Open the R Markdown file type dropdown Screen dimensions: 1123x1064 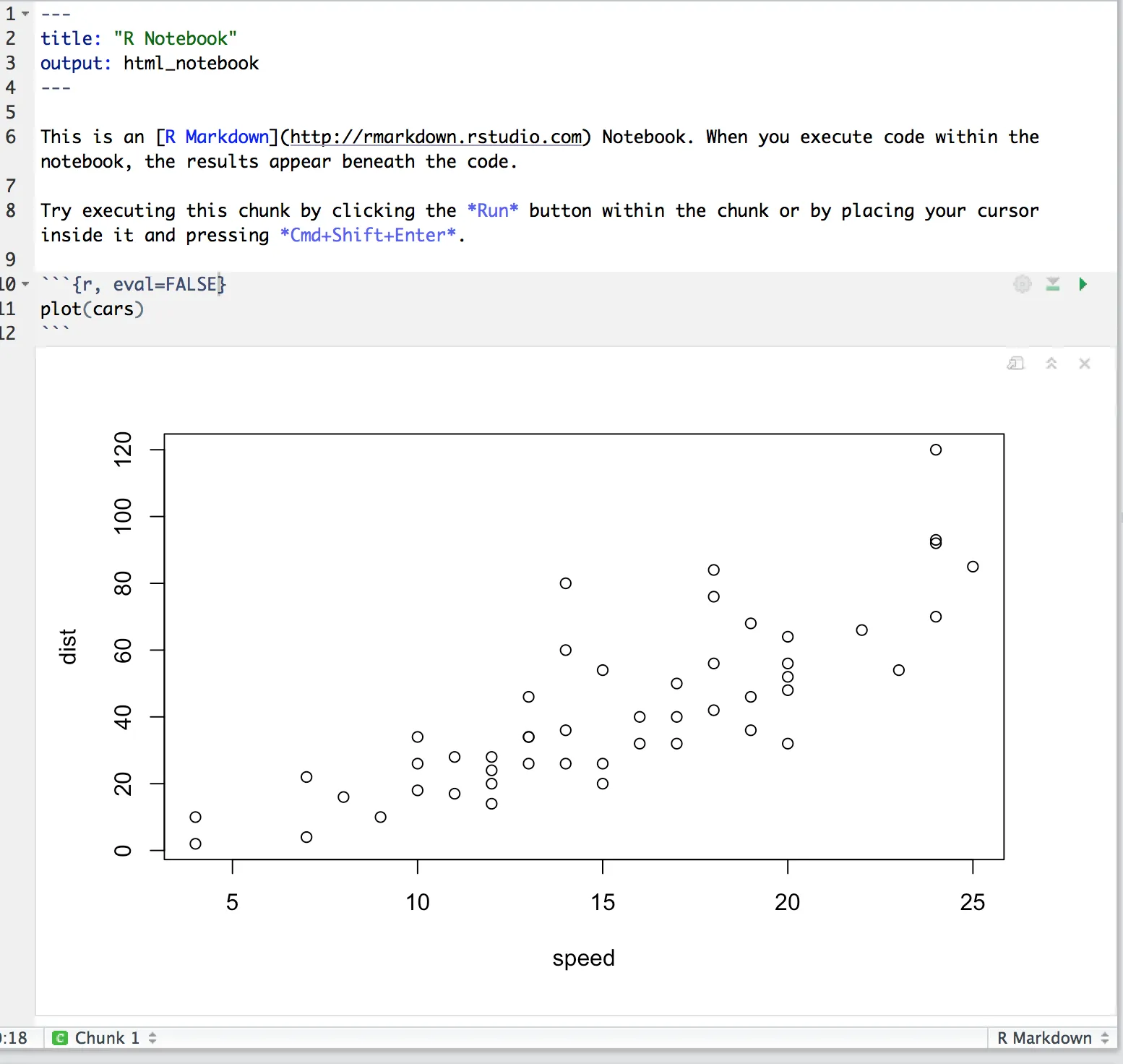1052,1038
